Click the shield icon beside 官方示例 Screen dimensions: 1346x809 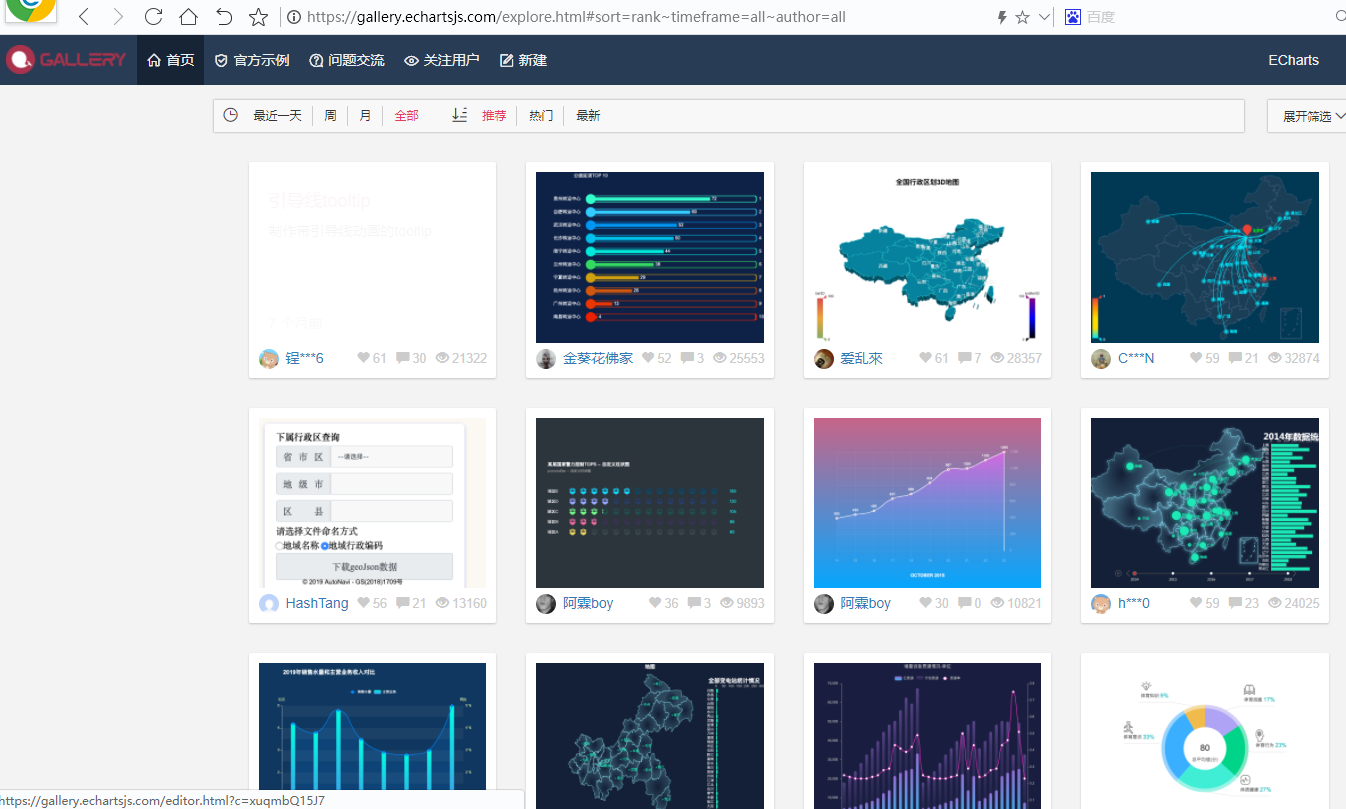click(x=219, y=60)
